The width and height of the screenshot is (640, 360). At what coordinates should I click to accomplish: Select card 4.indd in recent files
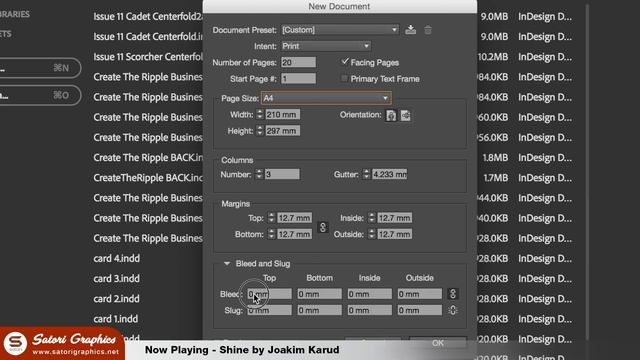coord(116,258)
